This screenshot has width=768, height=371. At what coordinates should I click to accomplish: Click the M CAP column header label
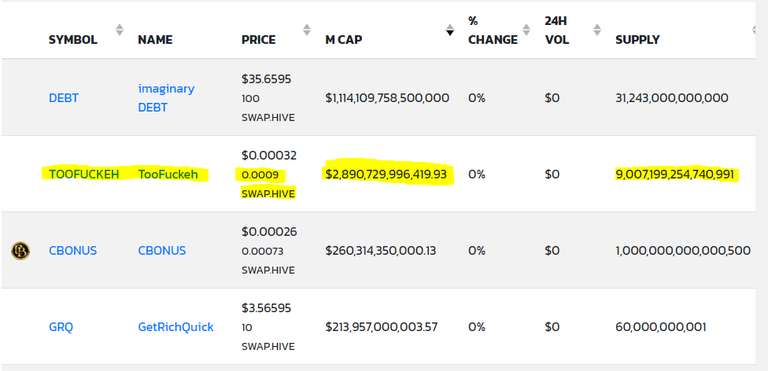[344, 40]
